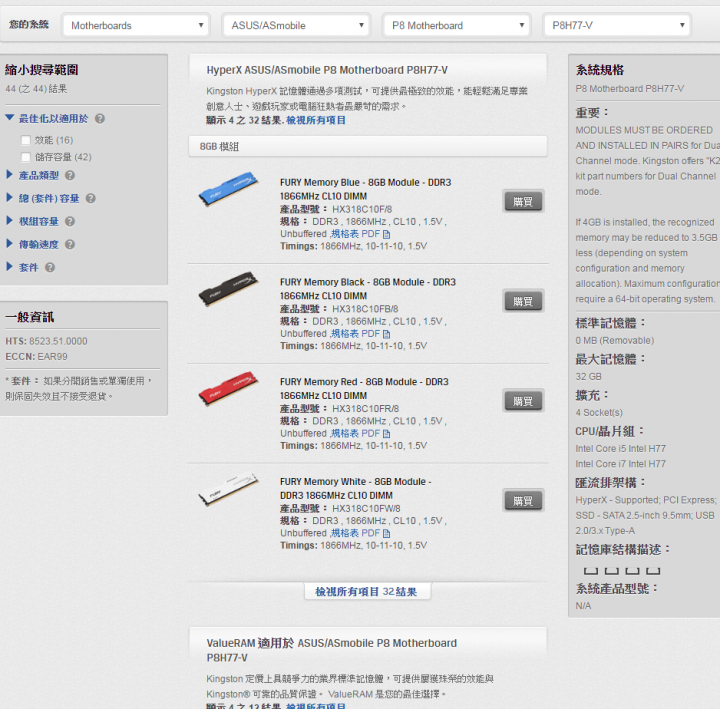This screenshot has width=720, height=709.
Task: Click the 44 (之 44) 結果 count
Action: click(36, 89)
